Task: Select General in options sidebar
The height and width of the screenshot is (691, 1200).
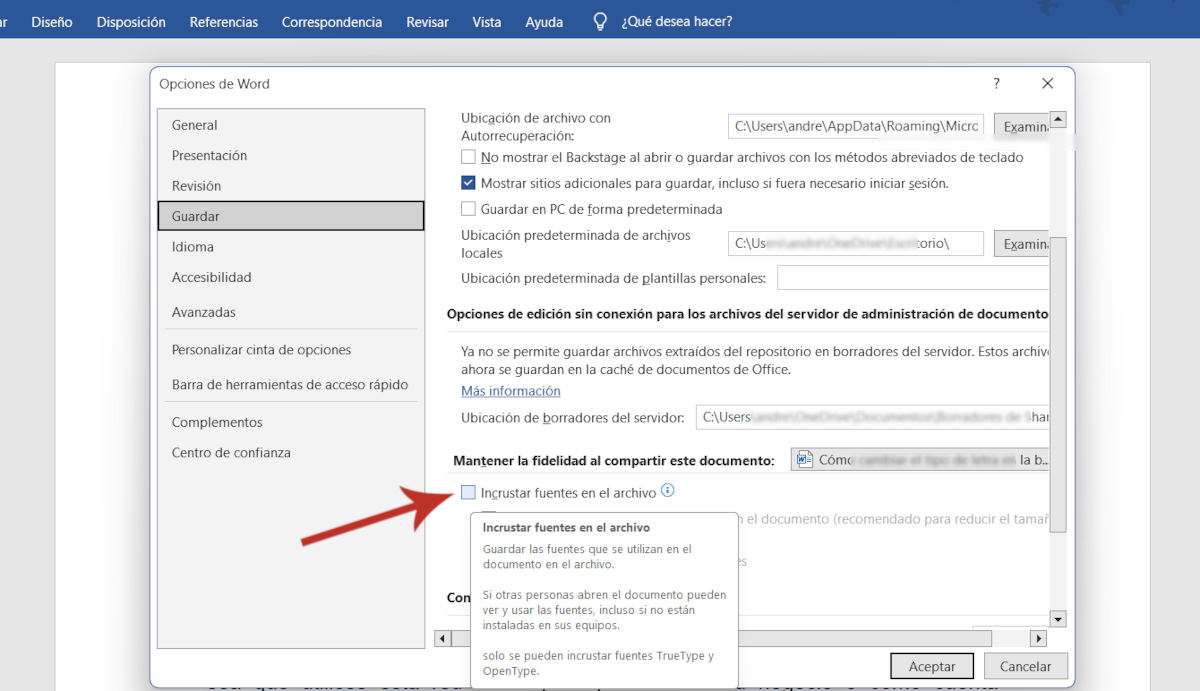Action: (291, 125)
